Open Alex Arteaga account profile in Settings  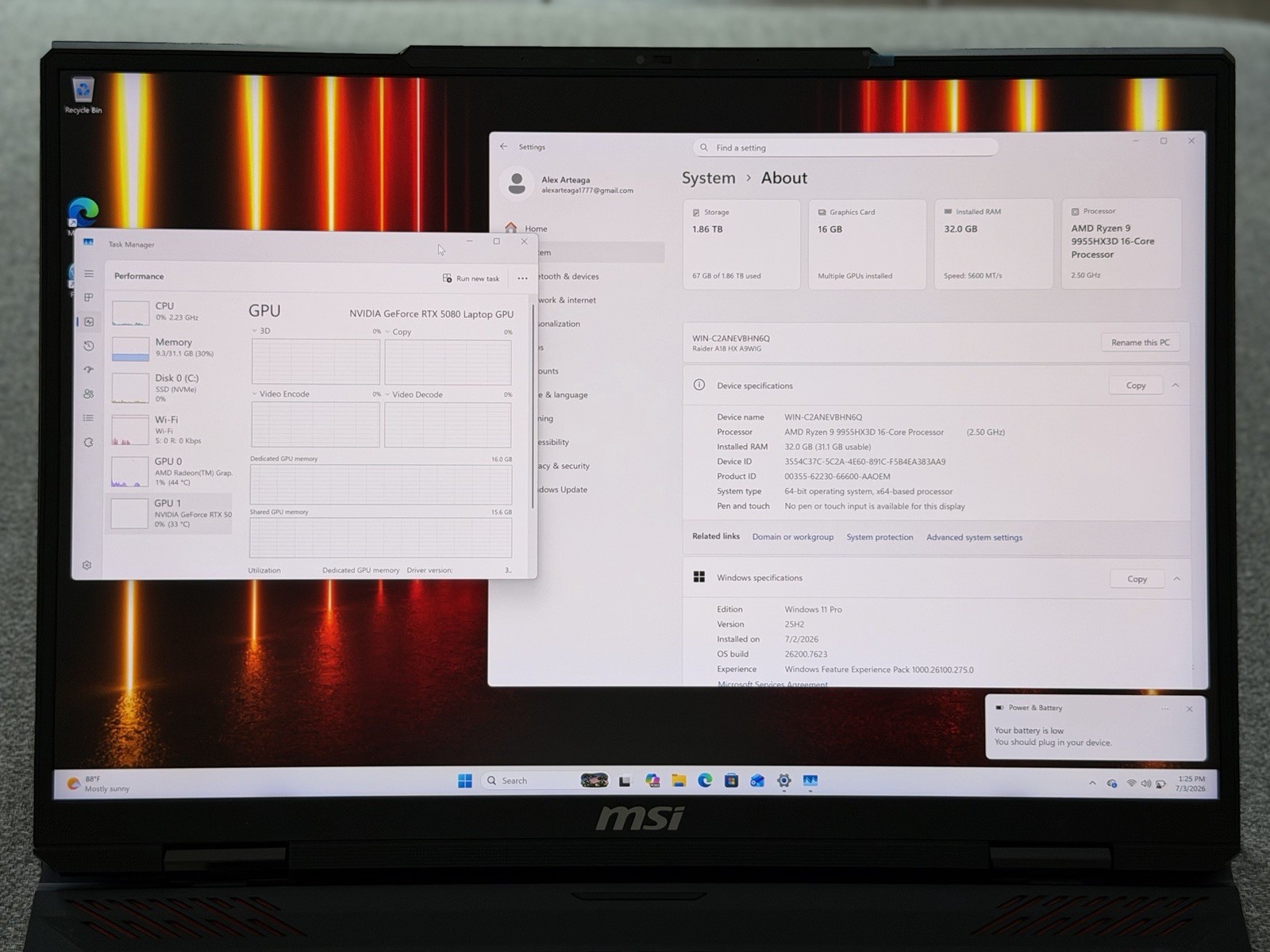coord(570,184)
